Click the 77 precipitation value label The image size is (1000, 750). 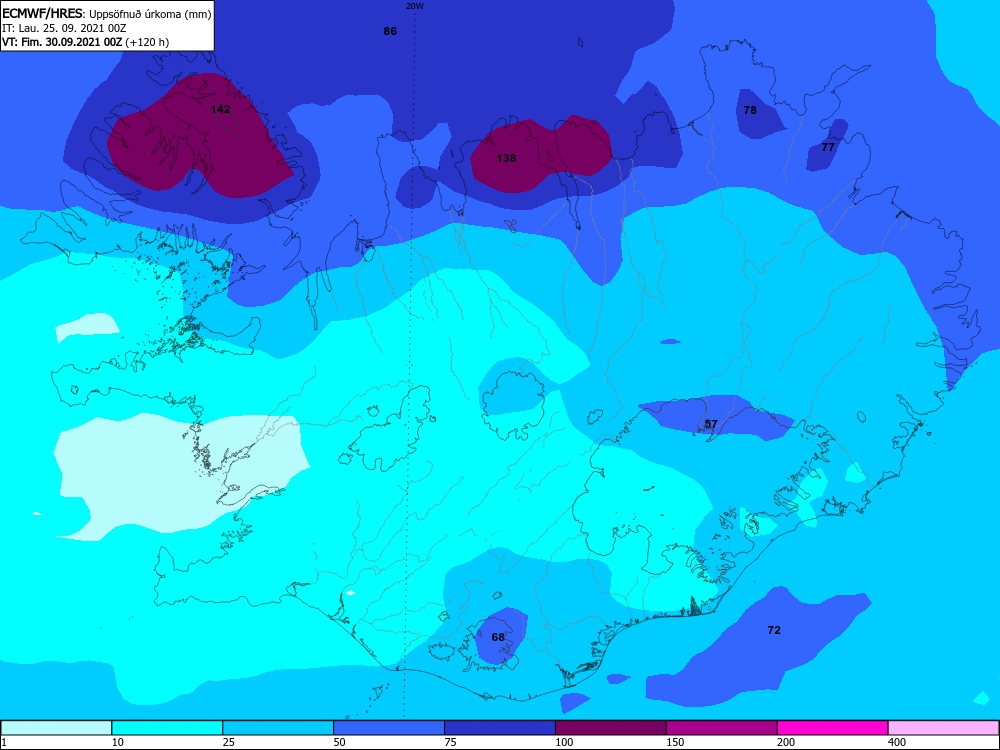point(828,147)
